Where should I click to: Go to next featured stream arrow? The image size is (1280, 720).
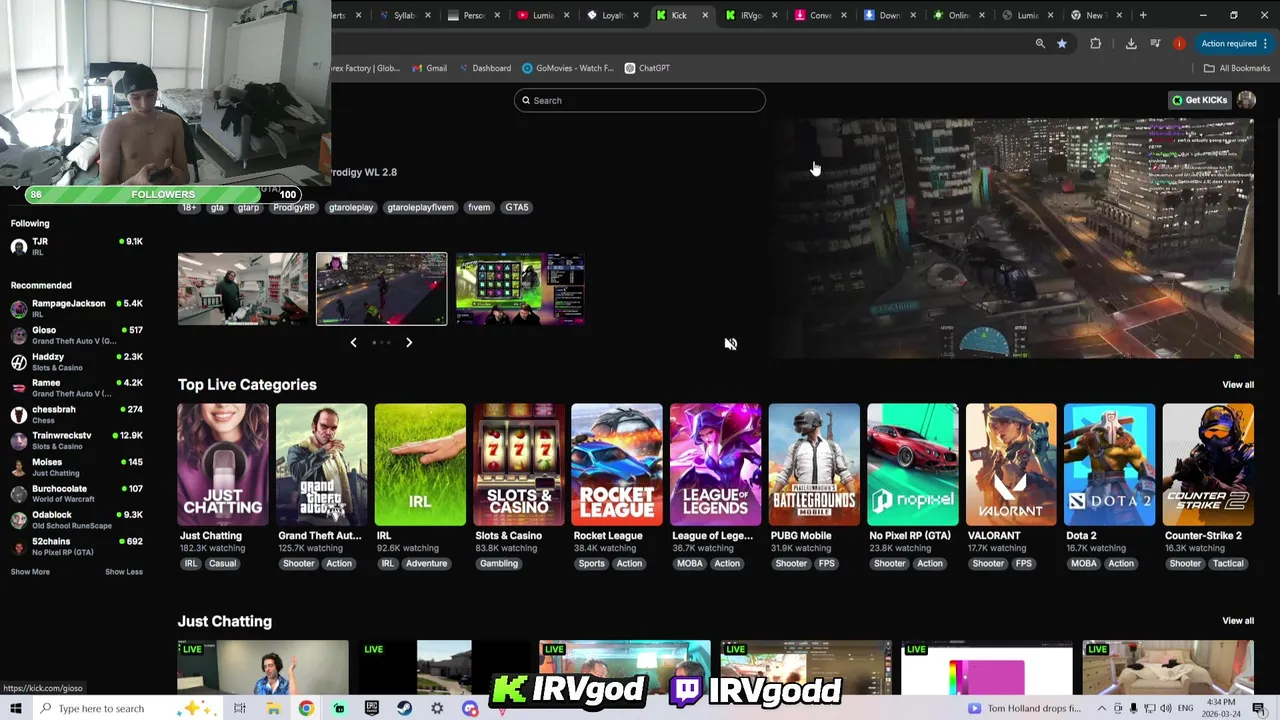pyautogui.click(x=409, y=342)
